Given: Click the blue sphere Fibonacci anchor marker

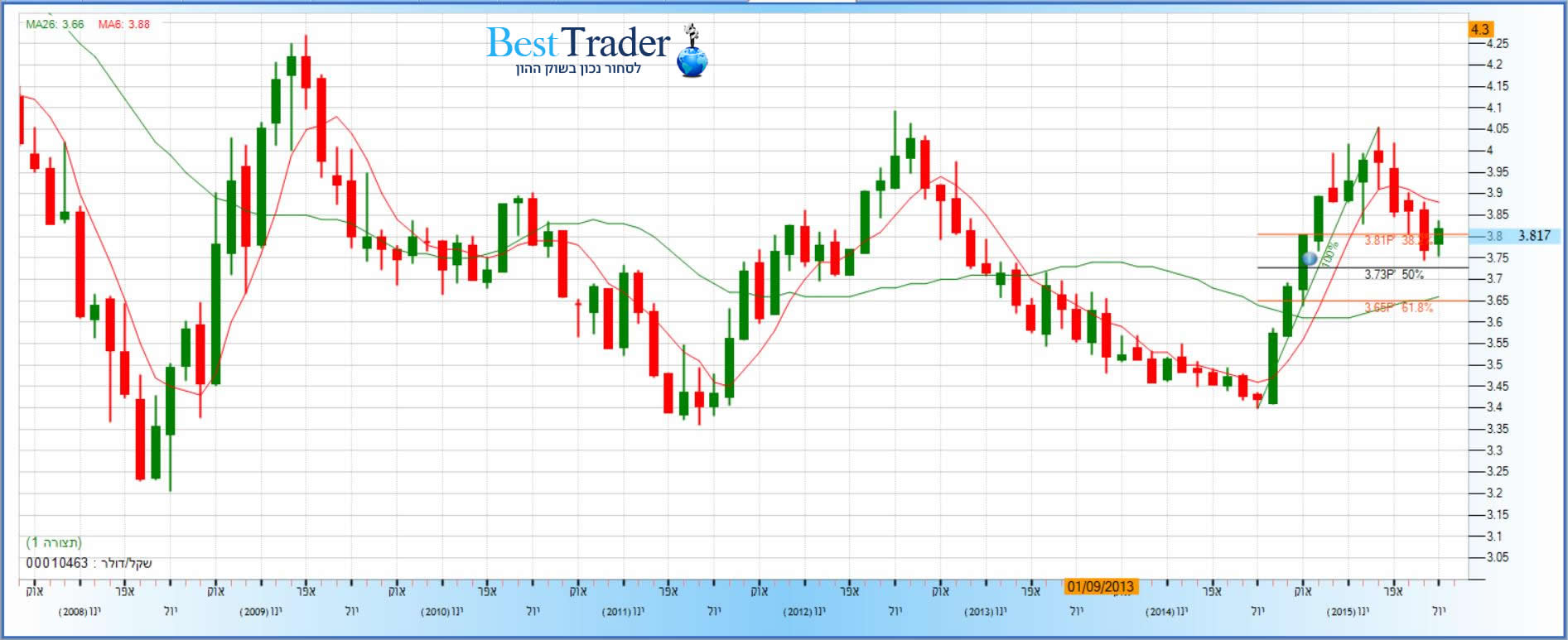Looking at the screenshot, I should [1309, 258].
